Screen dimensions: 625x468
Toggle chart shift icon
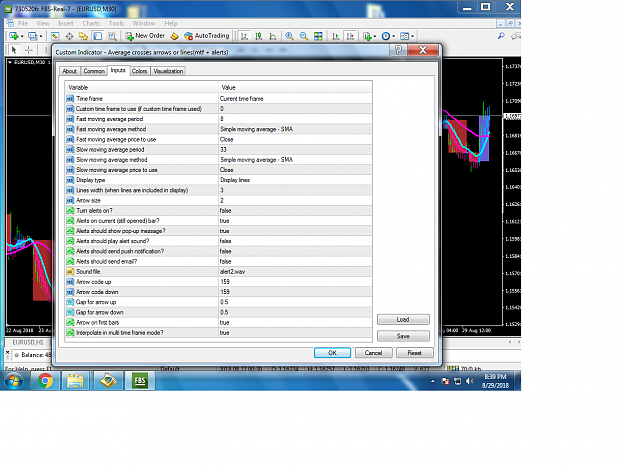pos(350,36)
